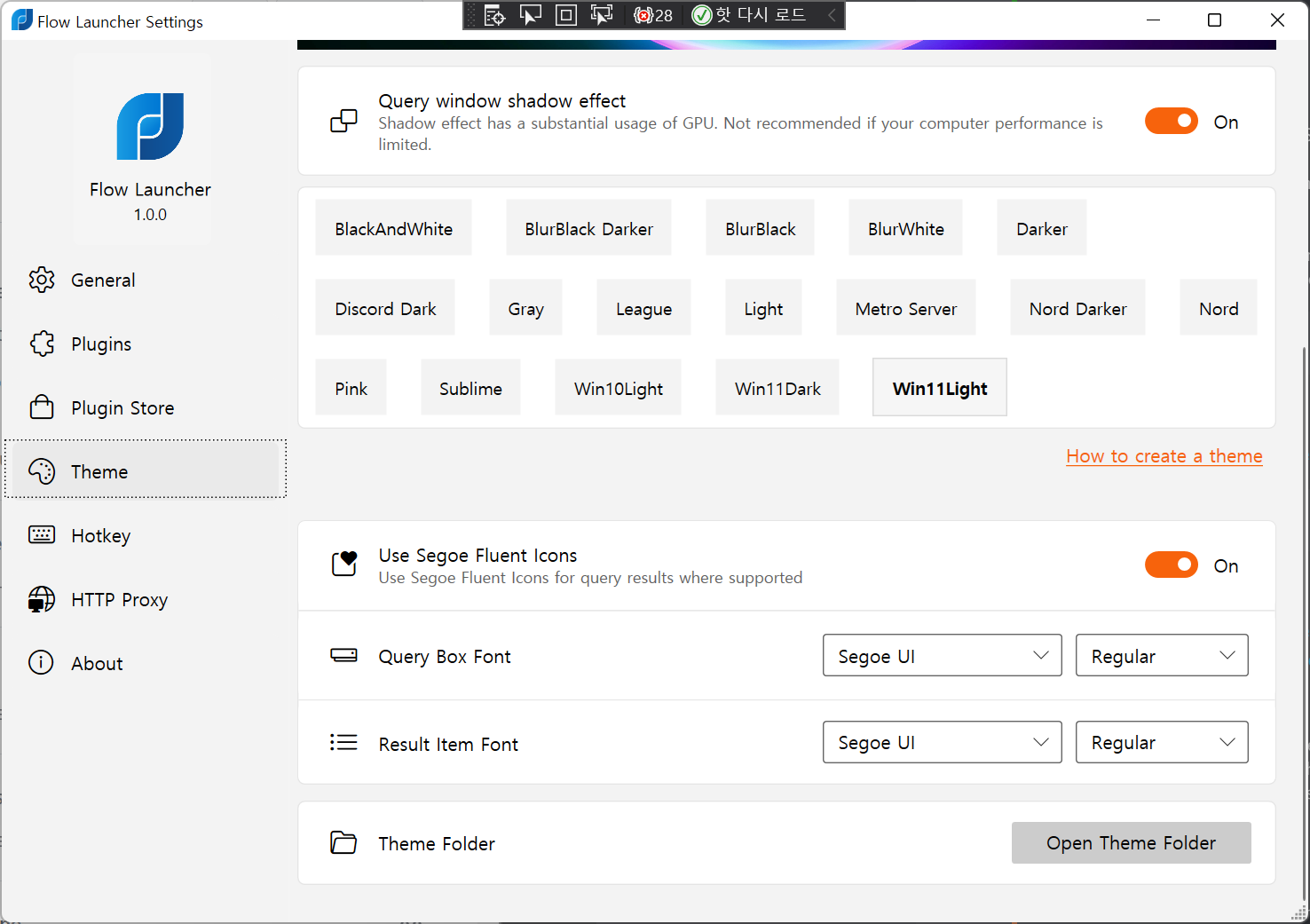Image resolution: width=1310 pixels, height=924 pixels.
Task: Click the About info icon
Action: click(x=41, y=662)
